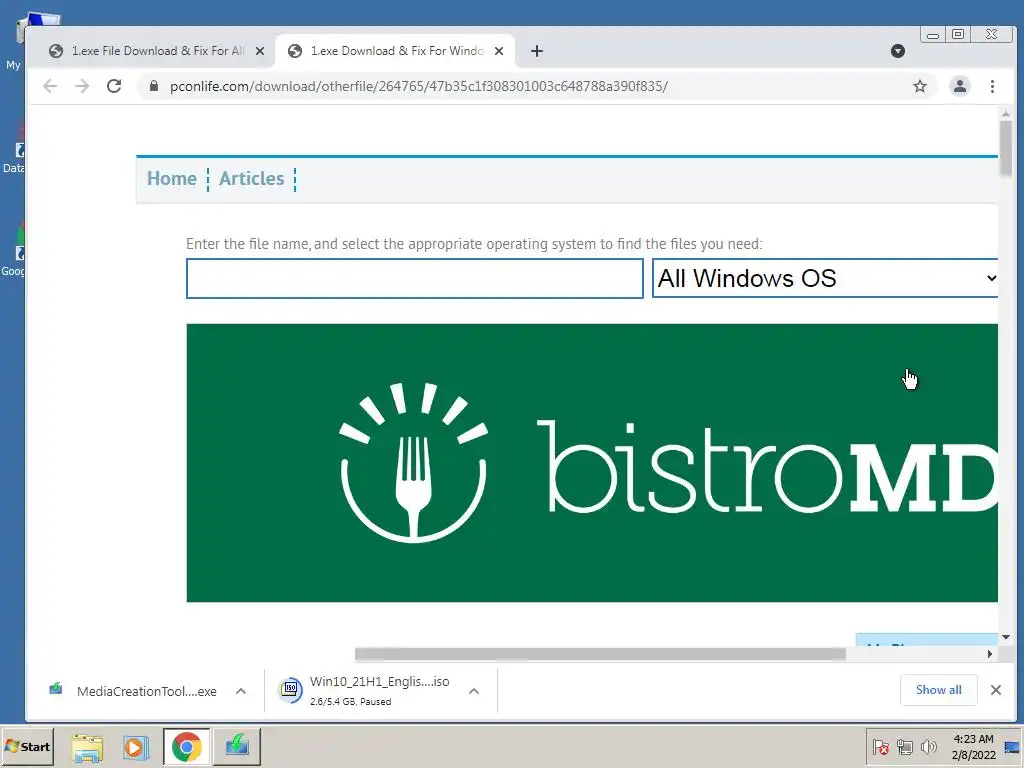Screen dimensions: 1024x768
Task: Click the ISO file icon in downloads bar
Action: [x=291, y=690]
